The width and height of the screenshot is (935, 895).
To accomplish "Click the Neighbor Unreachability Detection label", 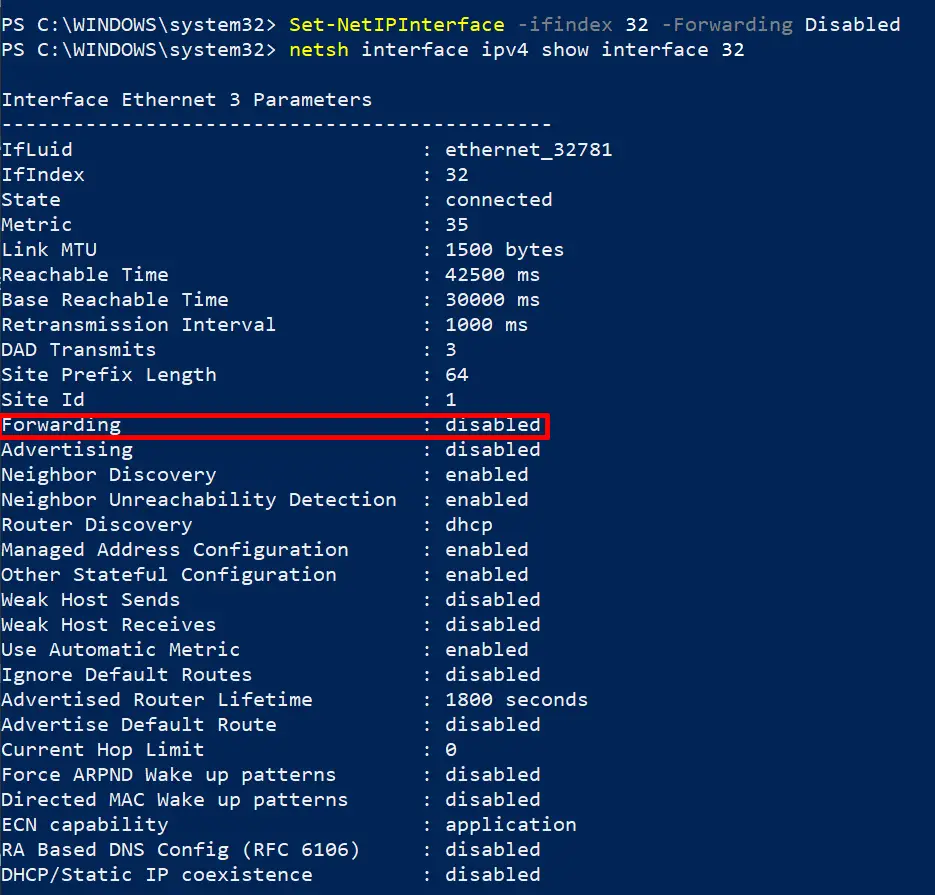I will click(x=198, y=500).
